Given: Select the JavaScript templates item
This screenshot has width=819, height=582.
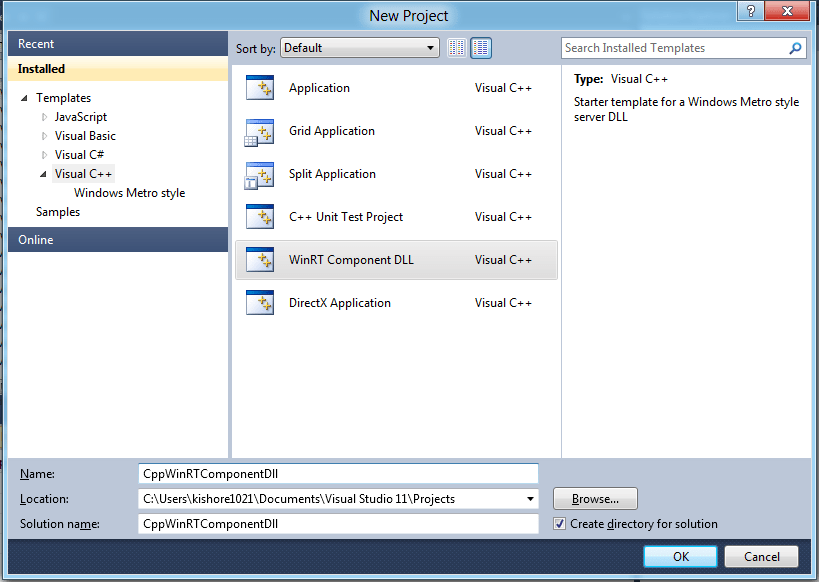Looking at the screenshot, I should [80, 117].
